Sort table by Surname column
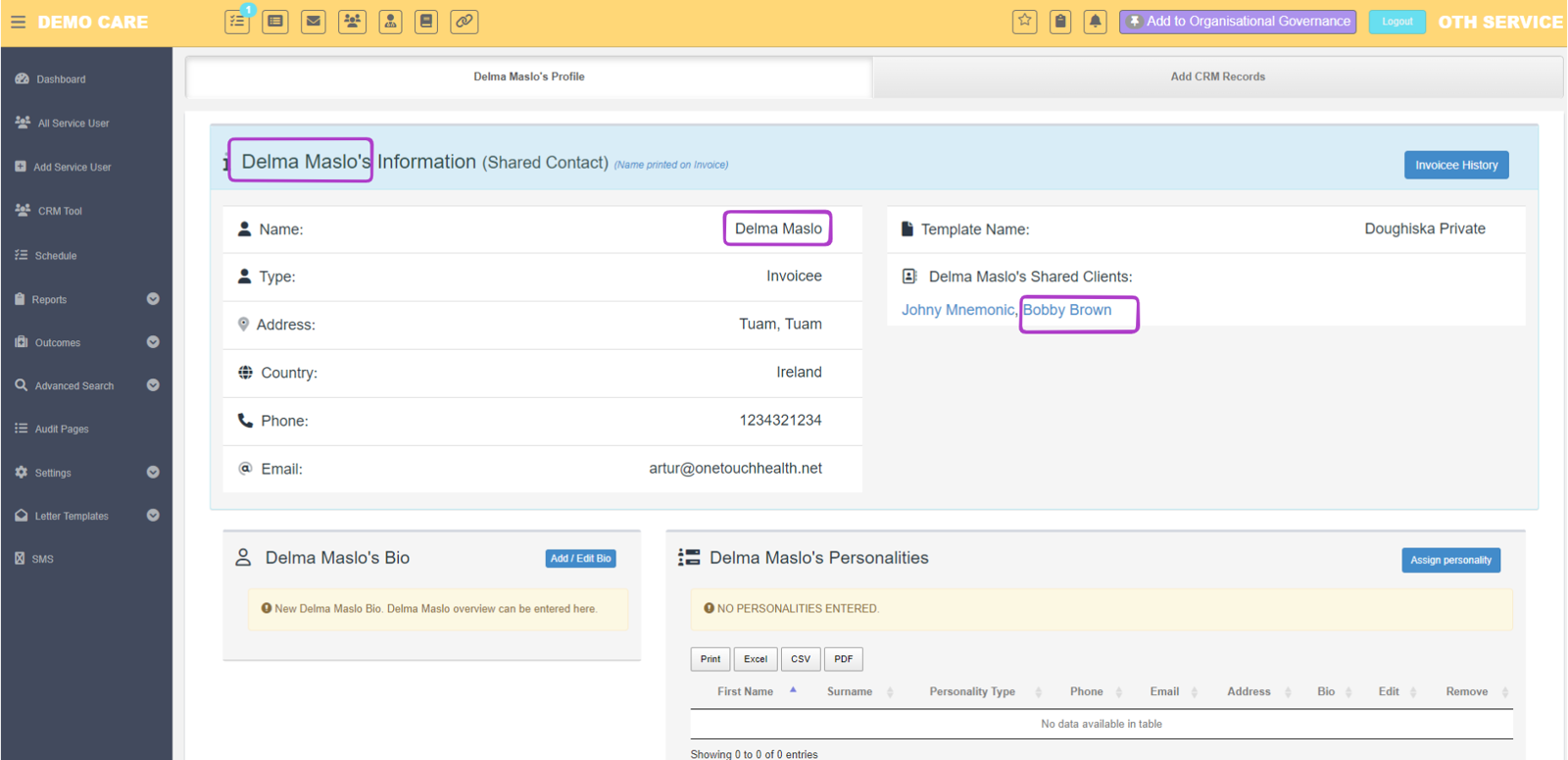Image resolution: width=1568 pixels, height=760 pixels. (x=850, y=691)
